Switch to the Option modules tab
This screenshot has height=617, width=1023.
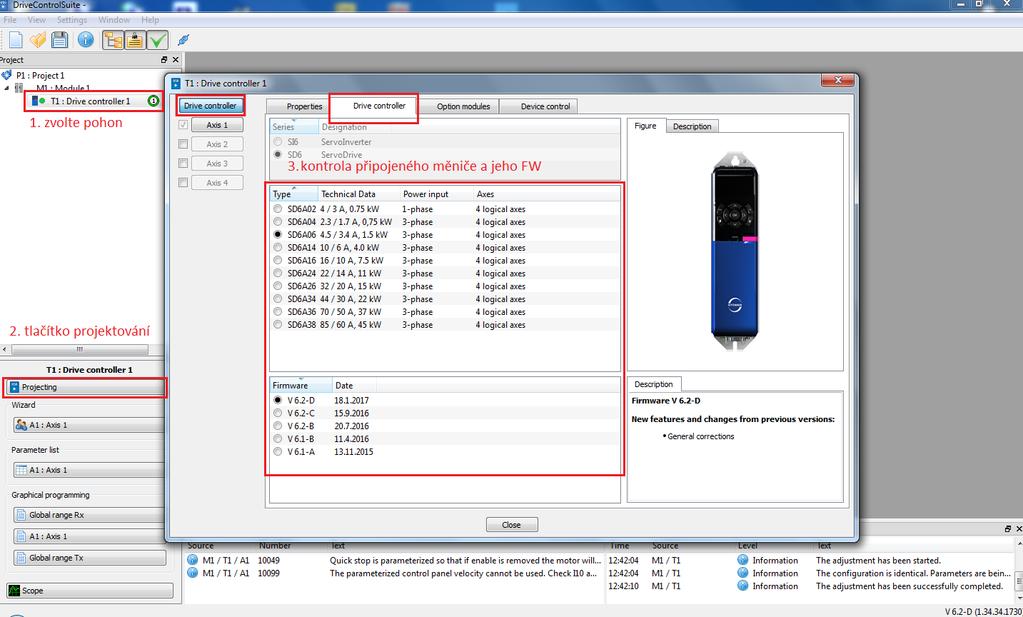point(463,106)
